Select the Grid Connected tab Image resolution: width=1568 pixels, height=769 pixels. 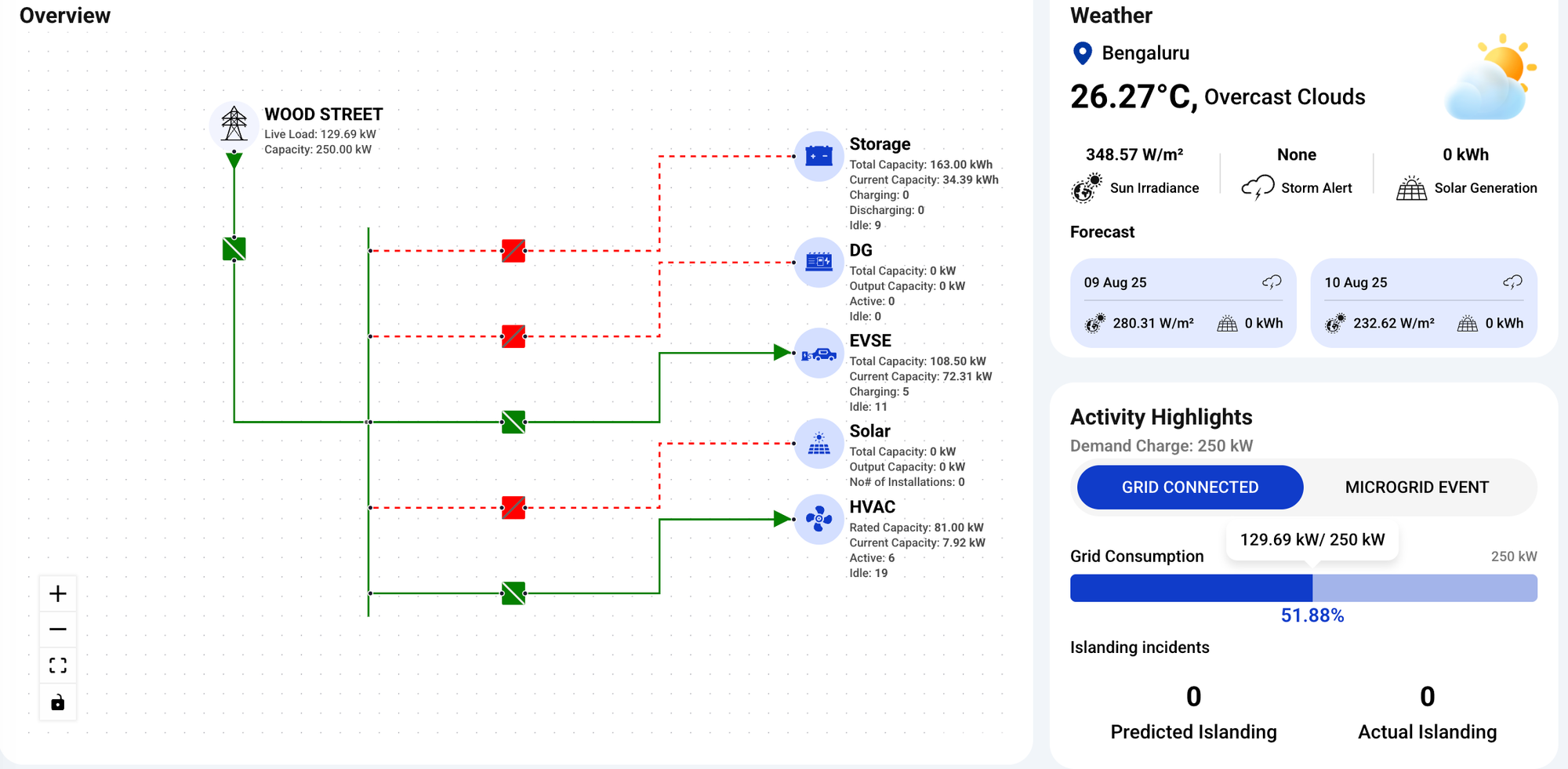tap(1189, 488)
